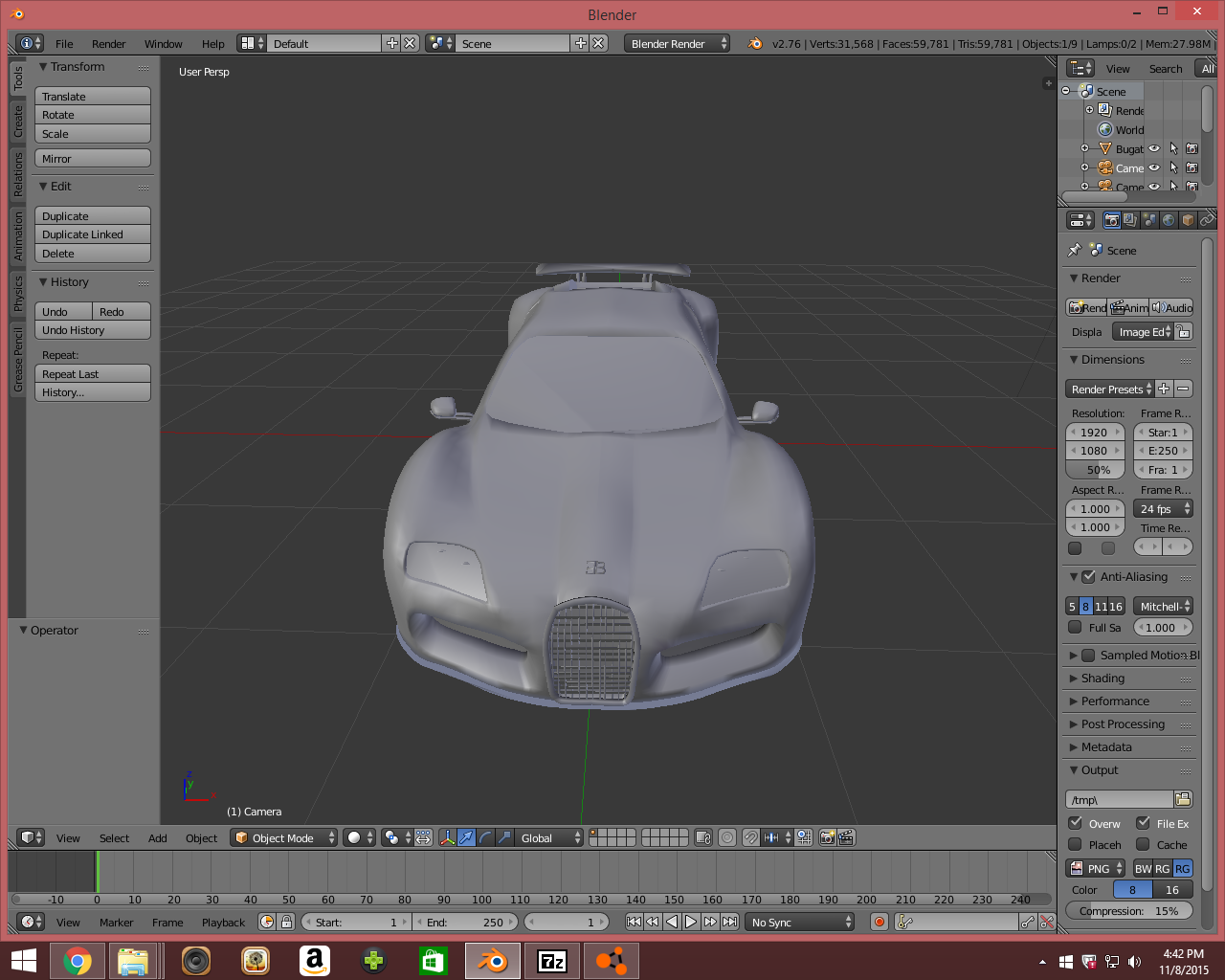The height and width of the screenshot is (980, 1225).
Task: Click the Translate button
Action: [x=93, y=96]
